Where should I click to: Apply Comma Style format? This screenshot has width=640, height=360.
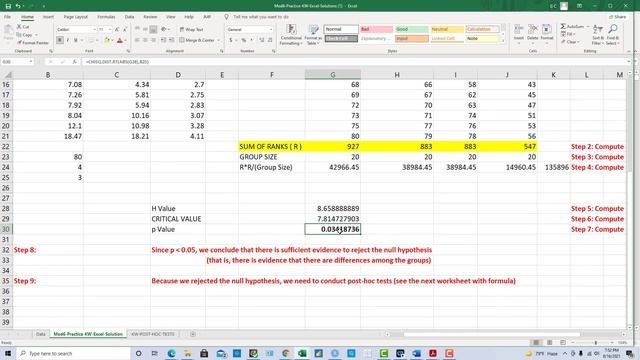(x=251, y=40)
